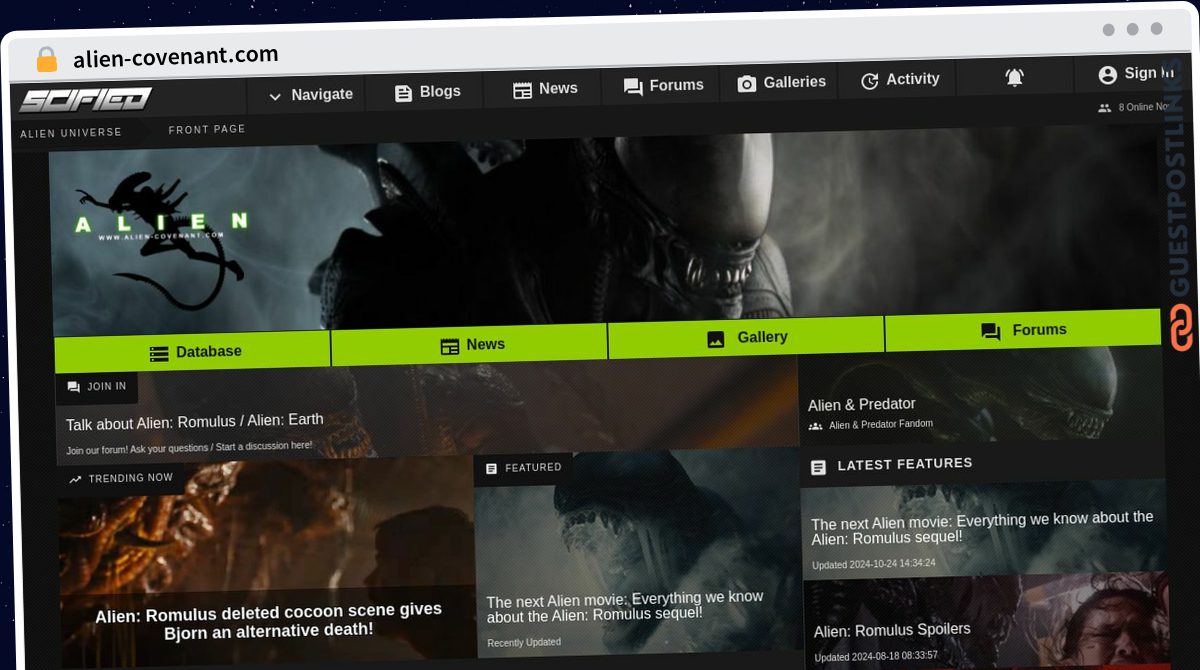Expand the Navigate dropdown menu

pos(310,95)
